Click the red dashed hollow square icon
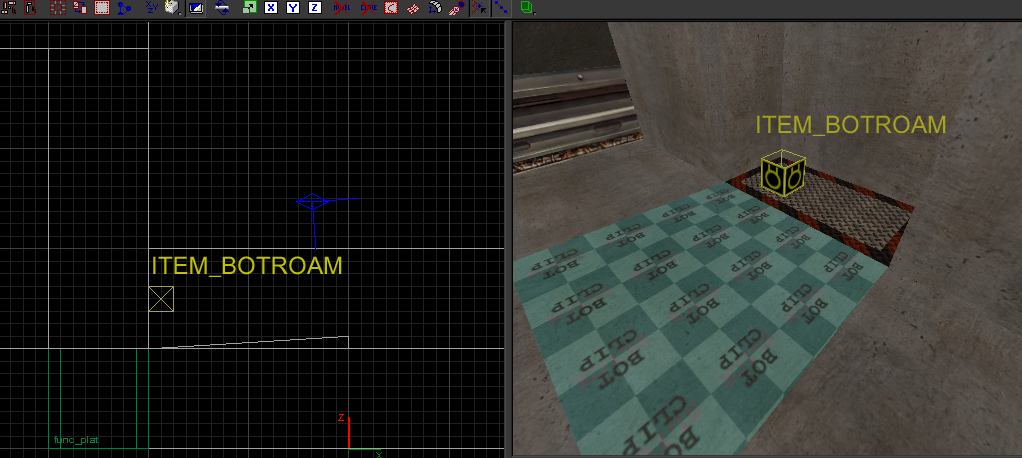Image resolution: width=1022 pixels, height=458 pixels. pyautogui.click(x=57, y=8)
